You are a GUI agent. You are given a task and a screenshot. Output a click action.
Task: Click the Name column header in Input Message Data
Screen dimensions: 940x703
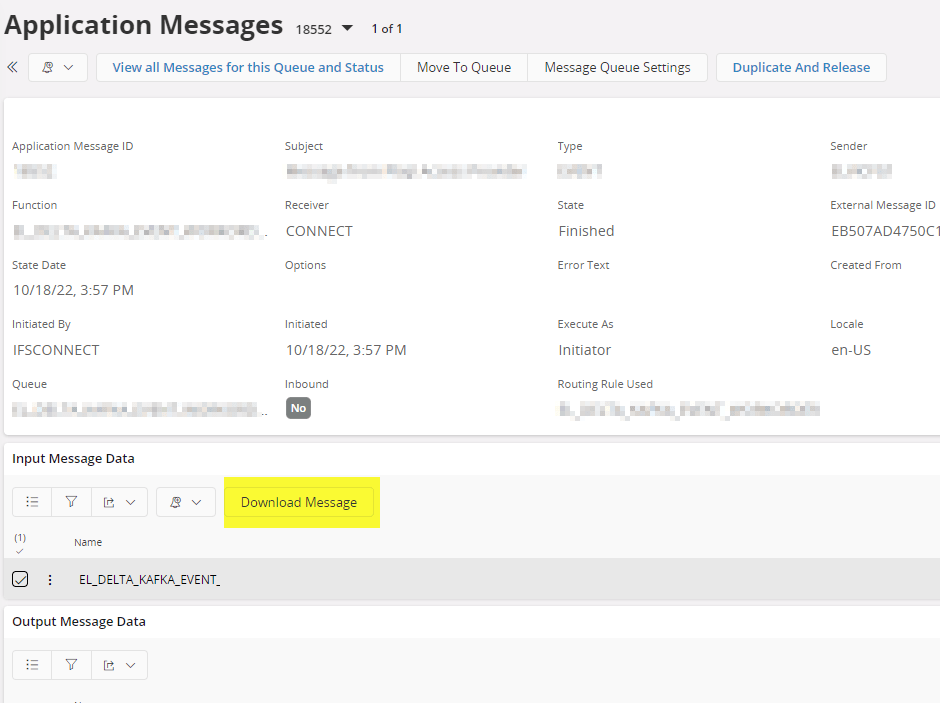(x=88, y=542)
